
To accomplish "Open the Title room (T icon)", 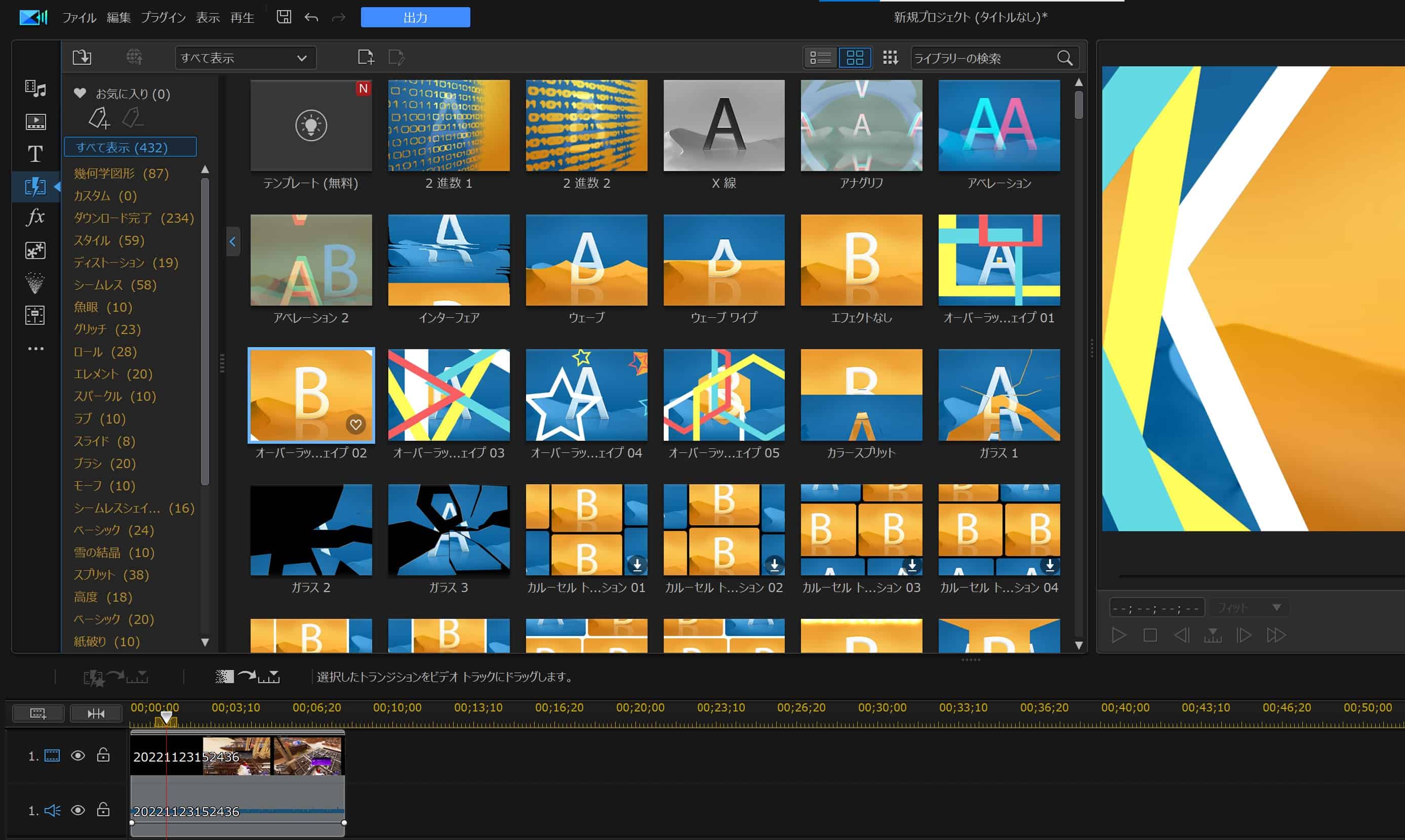I will 35,154.
